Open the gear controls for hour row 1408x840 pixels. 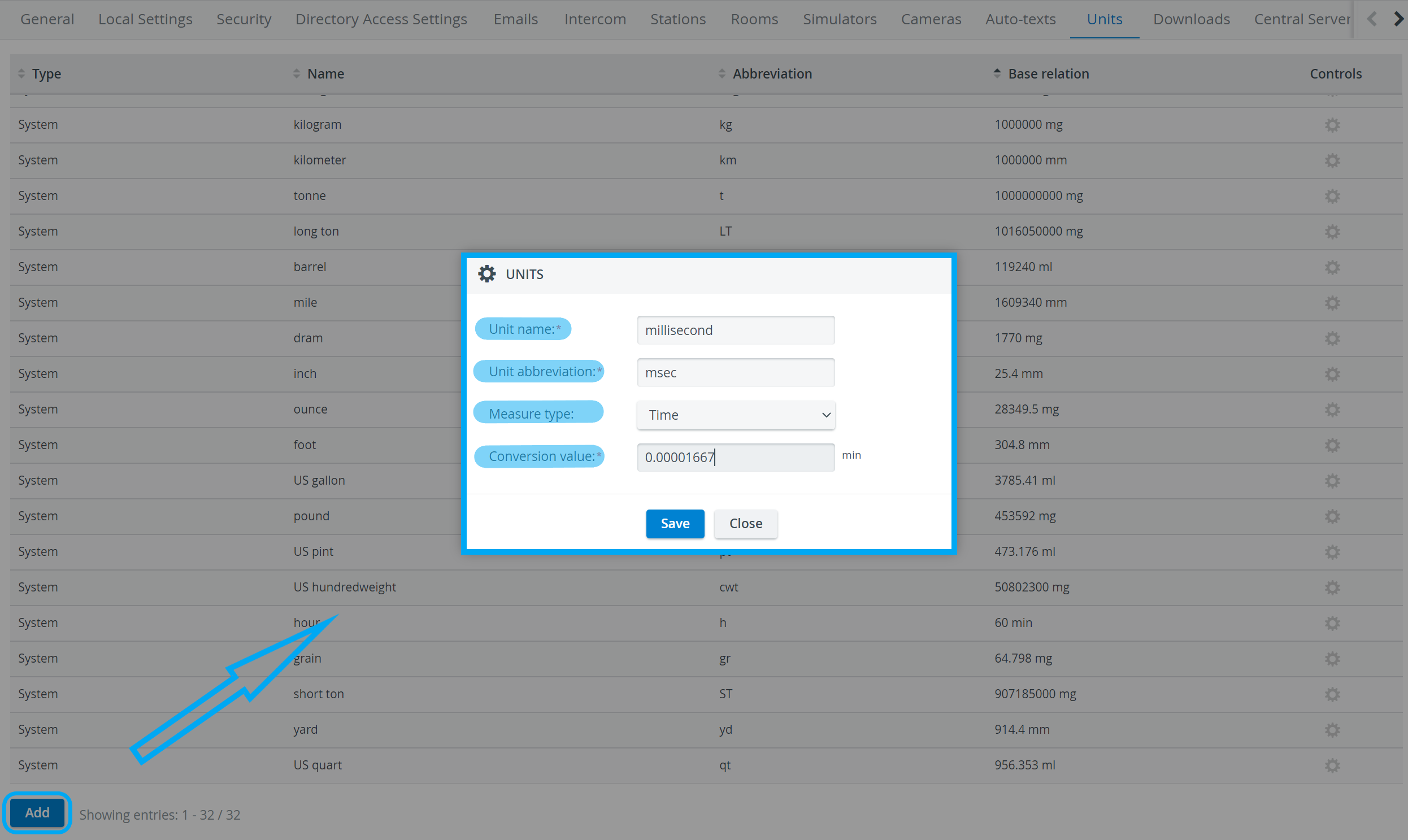1332,623
